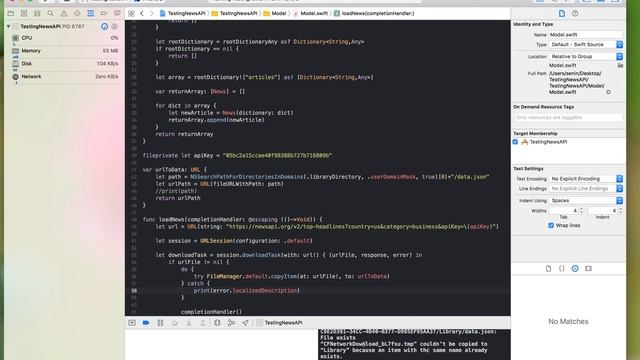
Task: Open the Symbol navigator
Action: point(37,13)
